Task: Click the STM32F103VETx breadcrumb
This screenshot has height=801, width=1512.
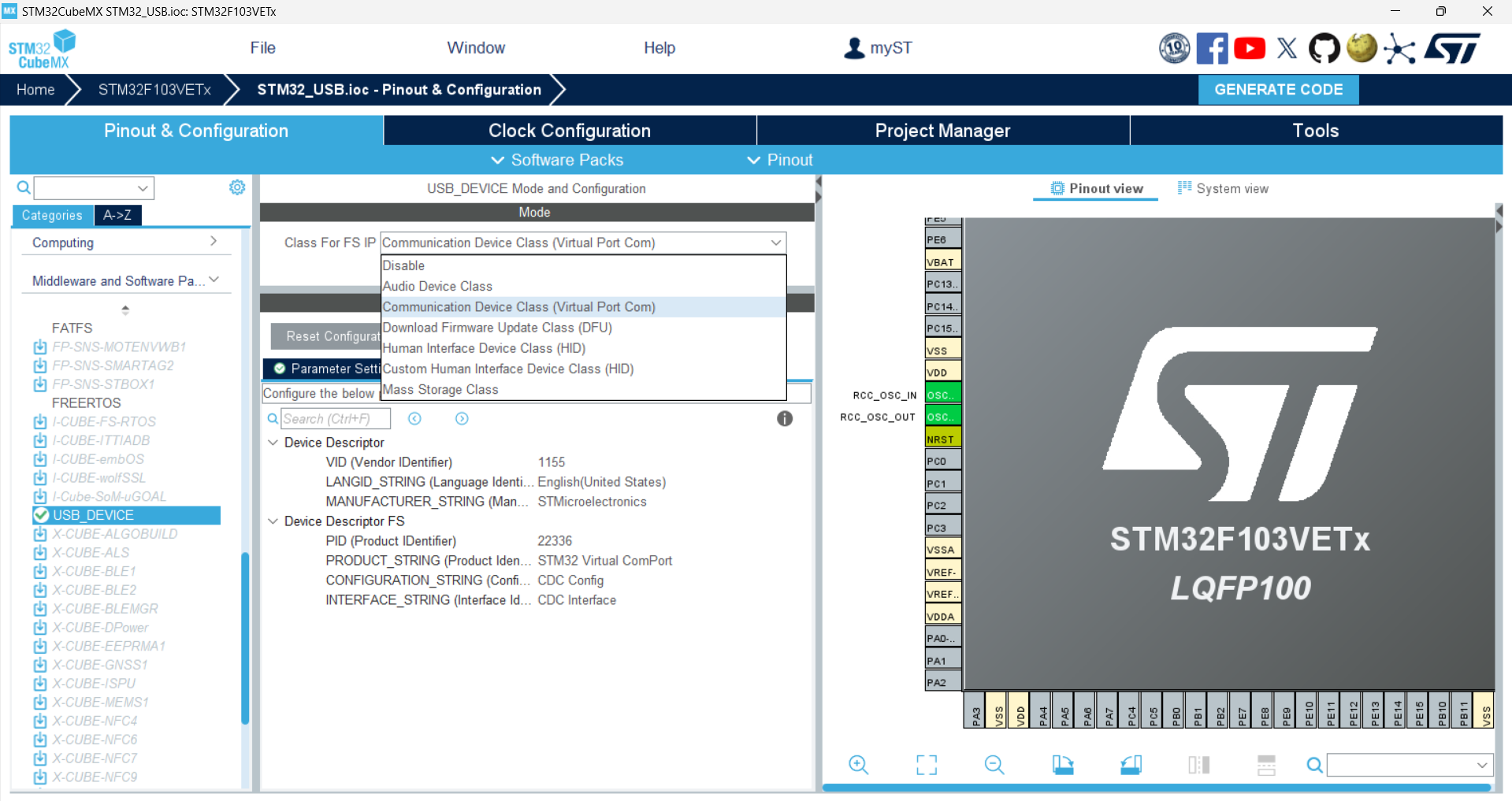Action: pos(154,90)
